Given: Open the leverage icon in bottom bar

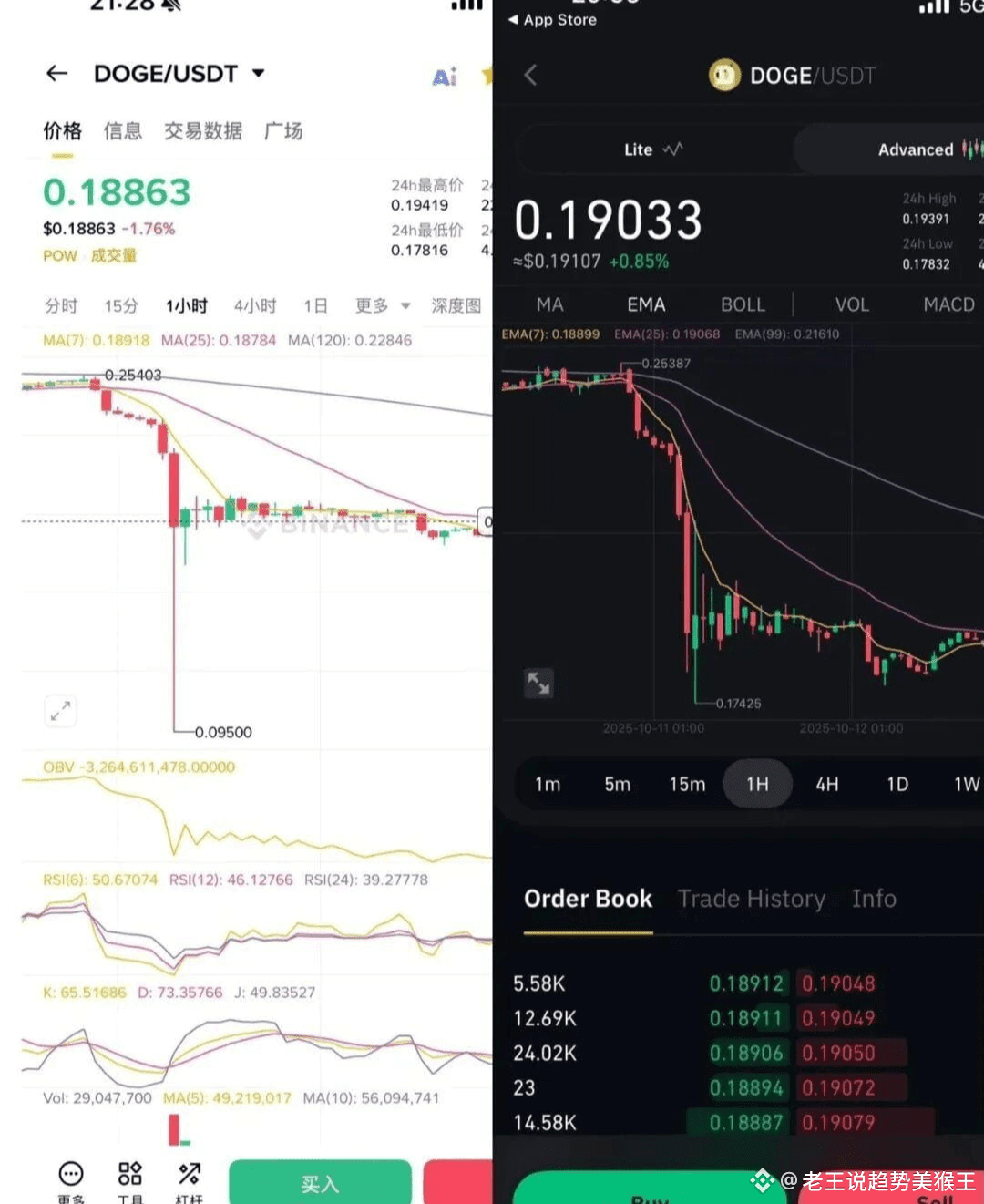Looking at the screenshot, I should 190,1173.
